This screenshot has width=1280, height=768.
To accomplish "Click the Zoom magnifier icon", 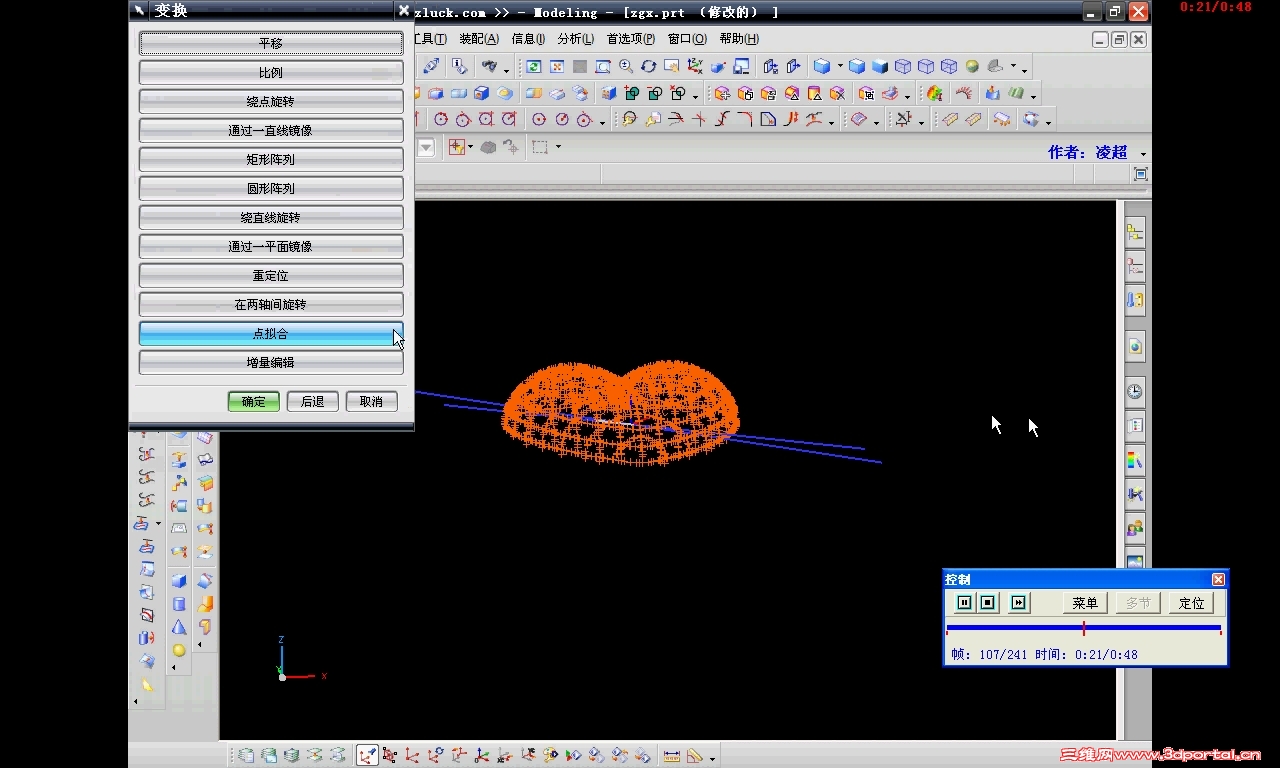I will pos(626,67).
